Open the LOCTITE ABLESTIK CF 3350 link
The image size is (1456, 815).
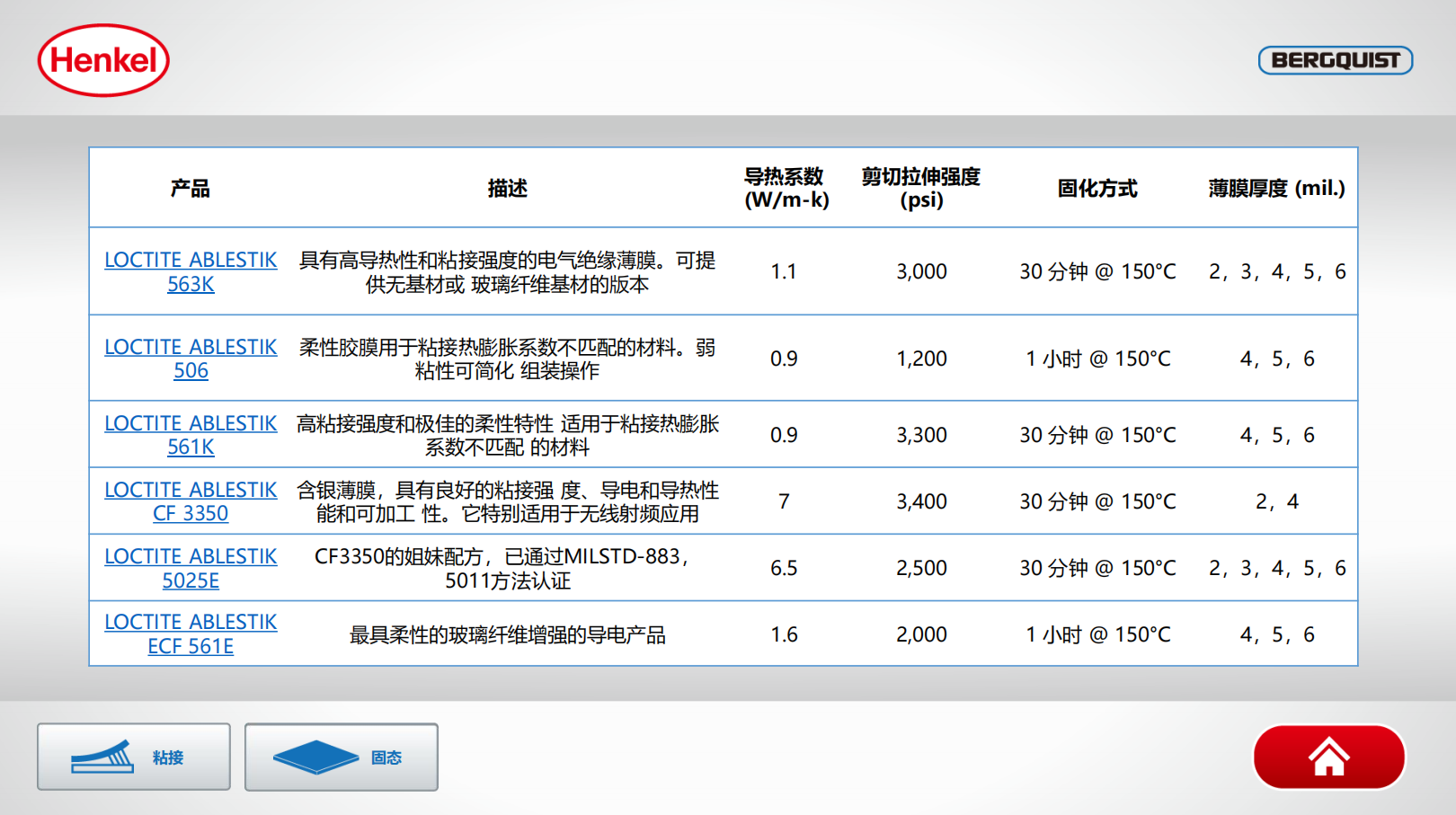[x=191, y=501]
